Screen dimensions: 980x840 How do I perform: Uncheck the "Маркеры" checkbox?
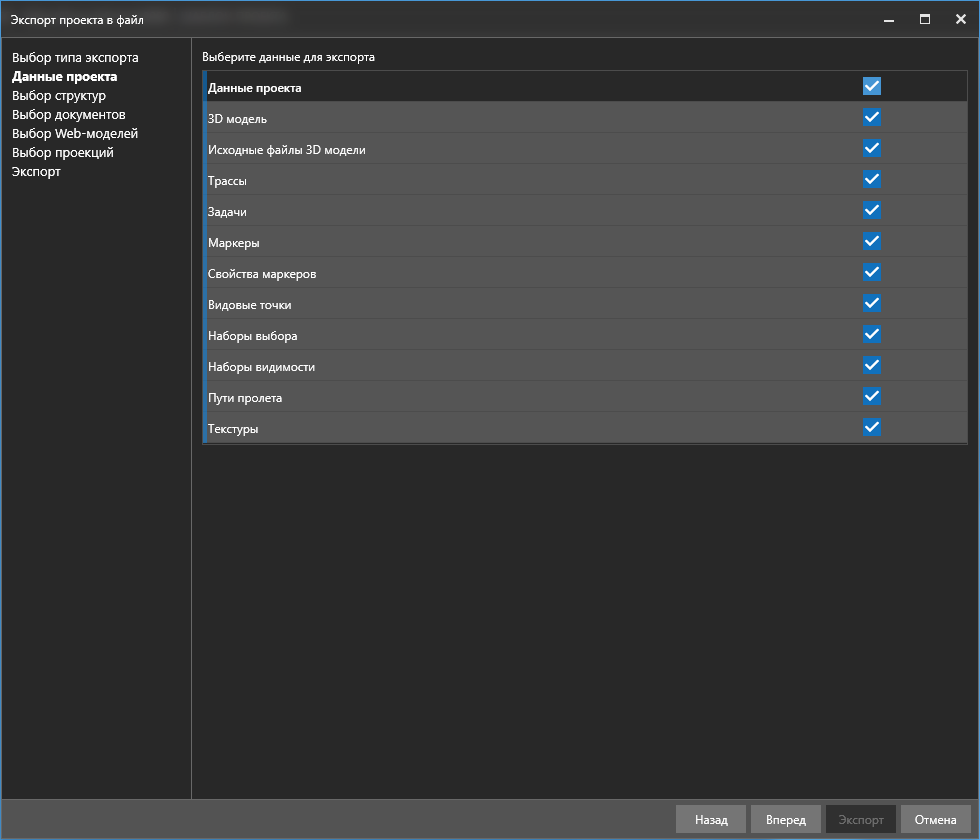tap(872, 241)
